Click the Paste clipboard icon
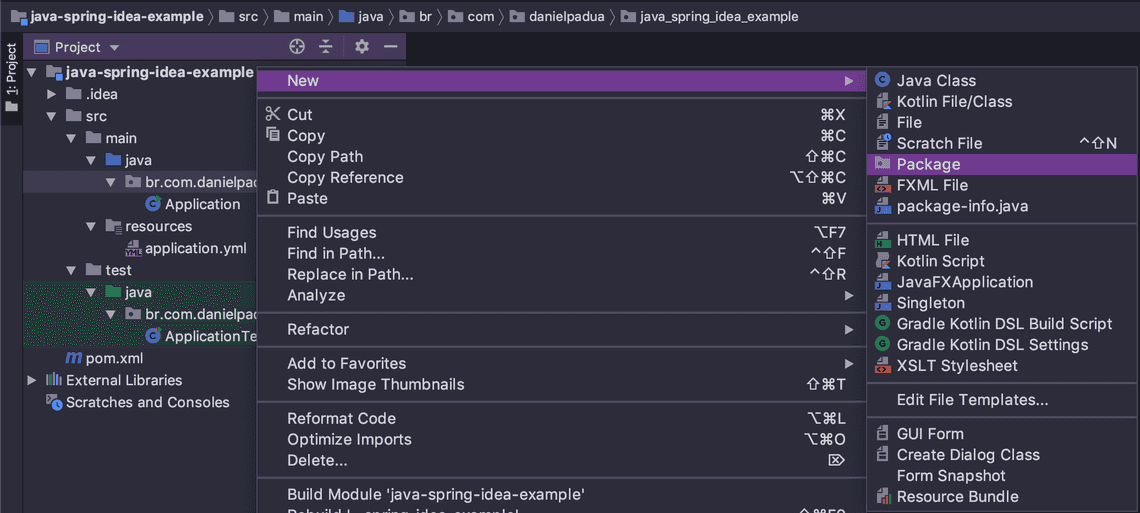1140x513 pixels. click(273, 198)
